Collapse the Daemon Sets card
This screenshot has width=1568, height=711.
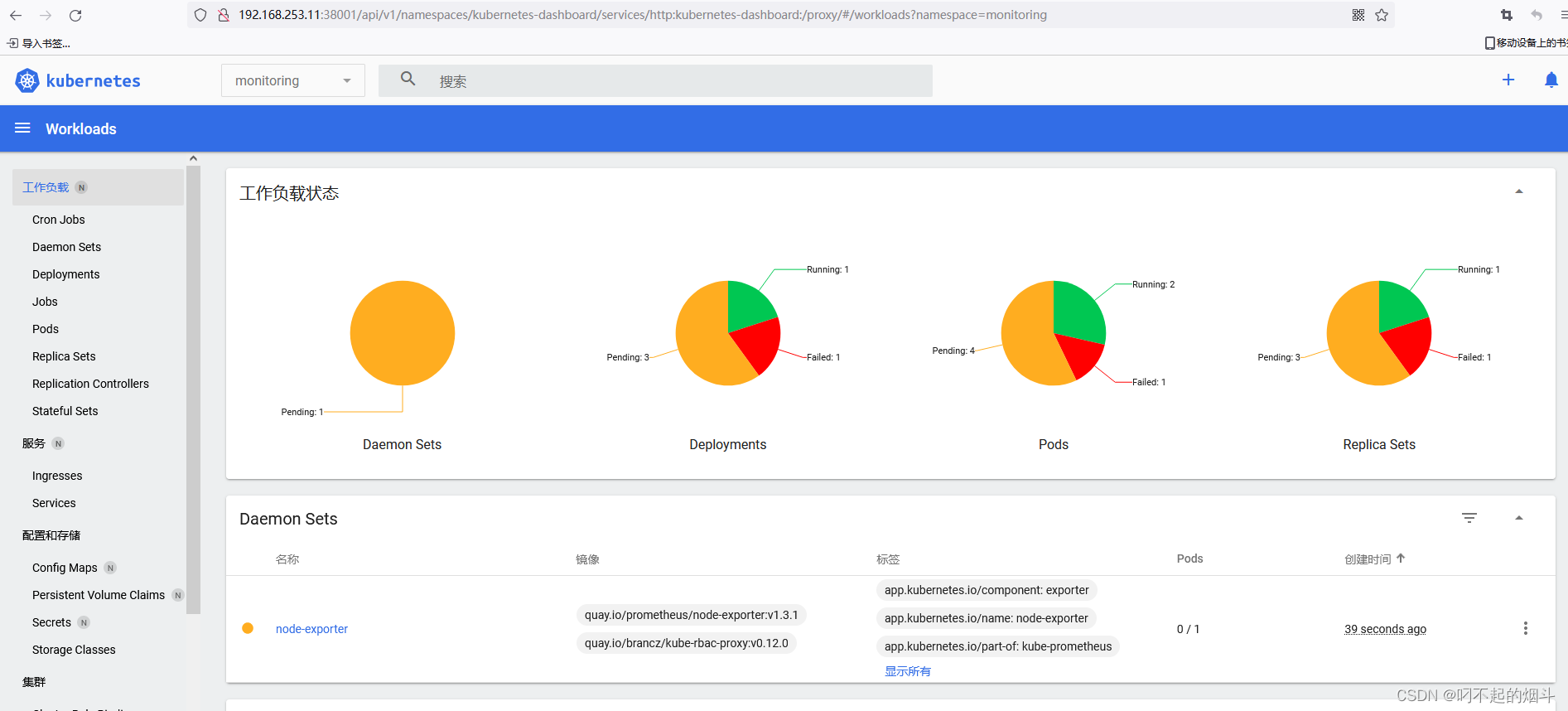[x=1519, y=518]
